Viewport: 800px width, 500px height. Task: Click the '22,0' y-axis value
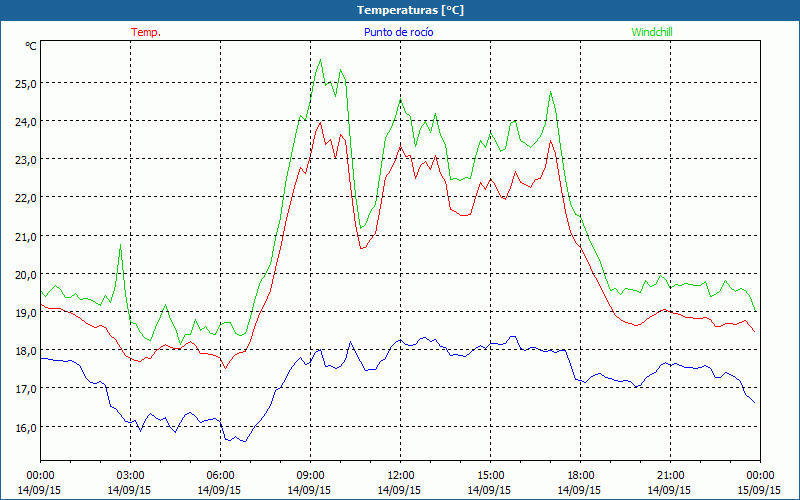[x=26, y=198]
